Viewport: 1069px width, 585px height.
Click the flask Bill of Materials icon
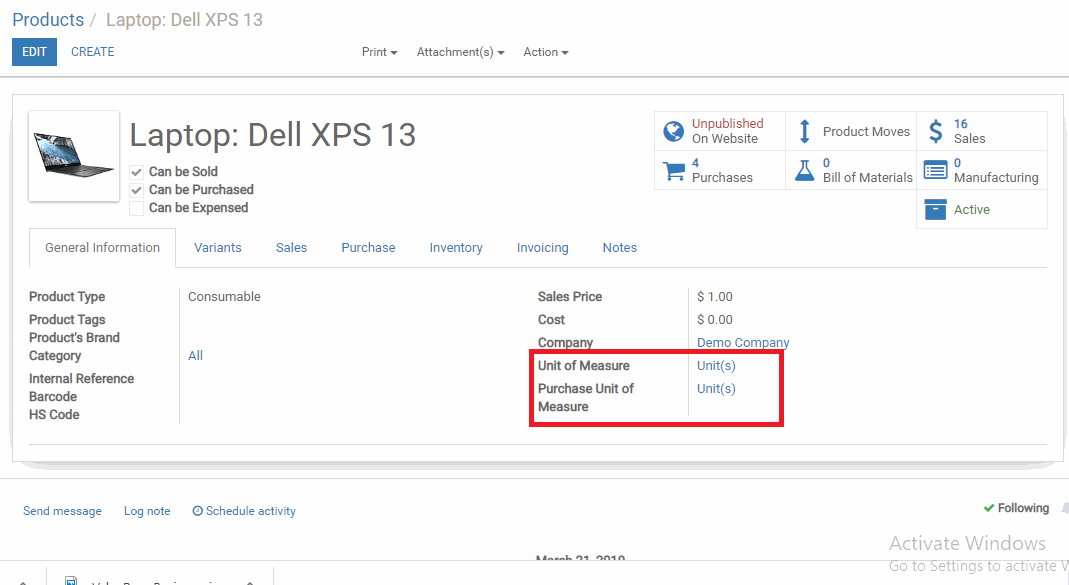804,170
